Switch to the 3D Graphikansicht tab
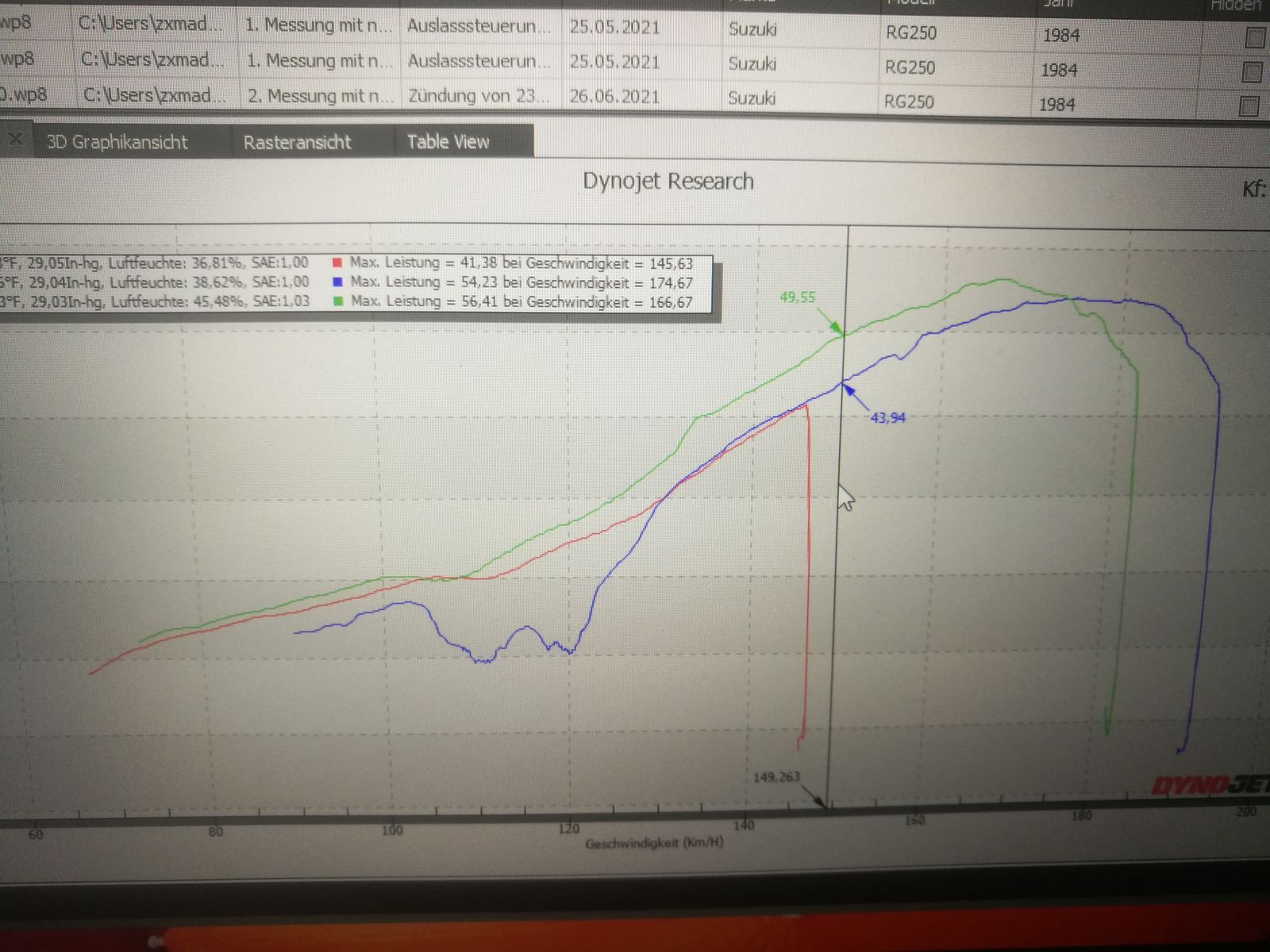This screenshot has width=1270, height=952. click(117, 143)
